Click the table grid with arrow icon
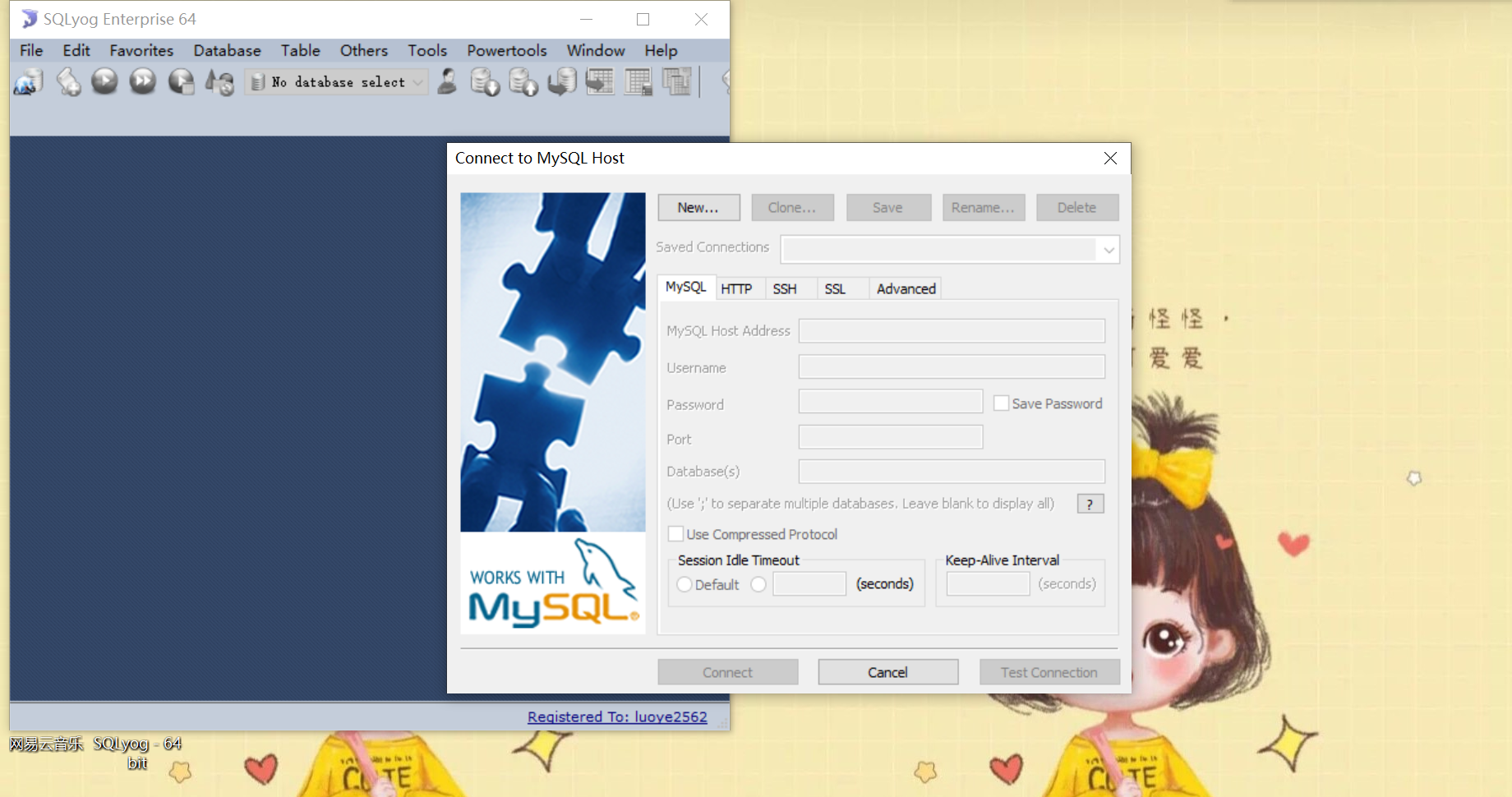1512x797 pixels. coord(600,82)
